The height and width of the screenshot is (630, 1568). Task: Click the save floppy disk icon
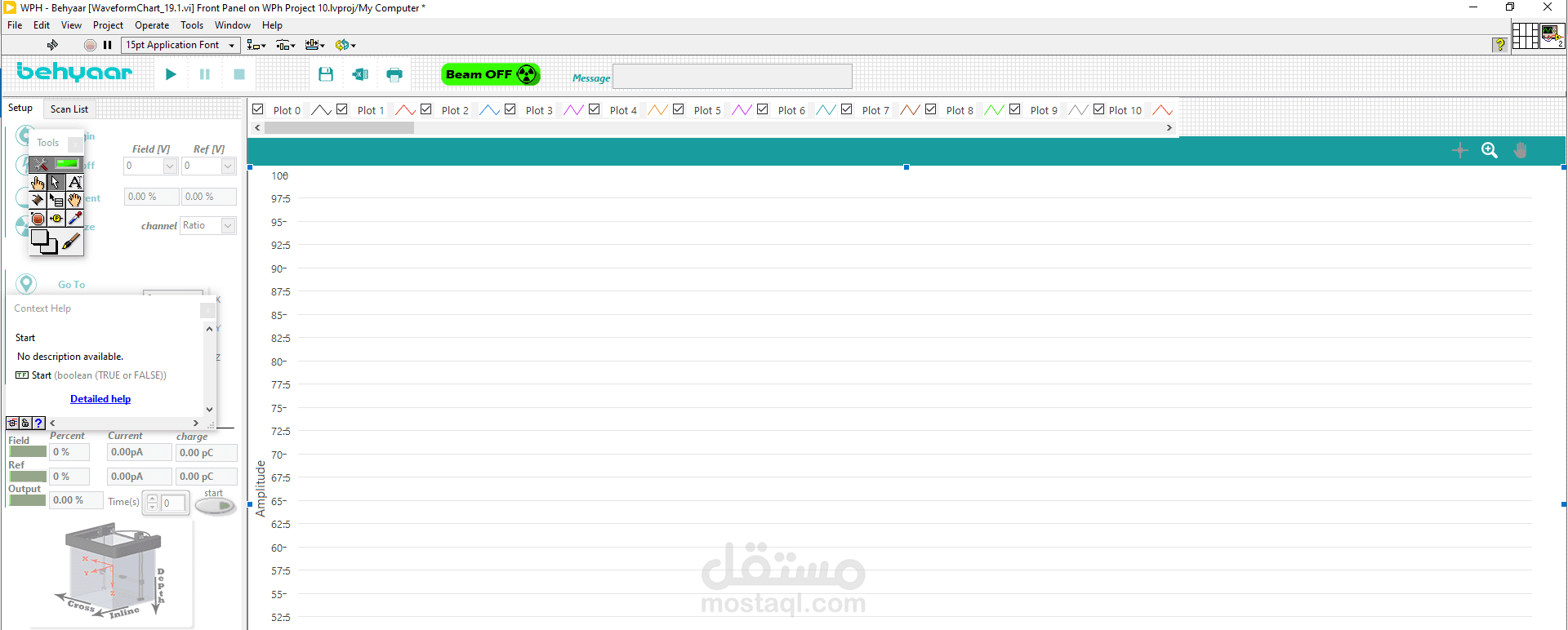tap(326, 74)
